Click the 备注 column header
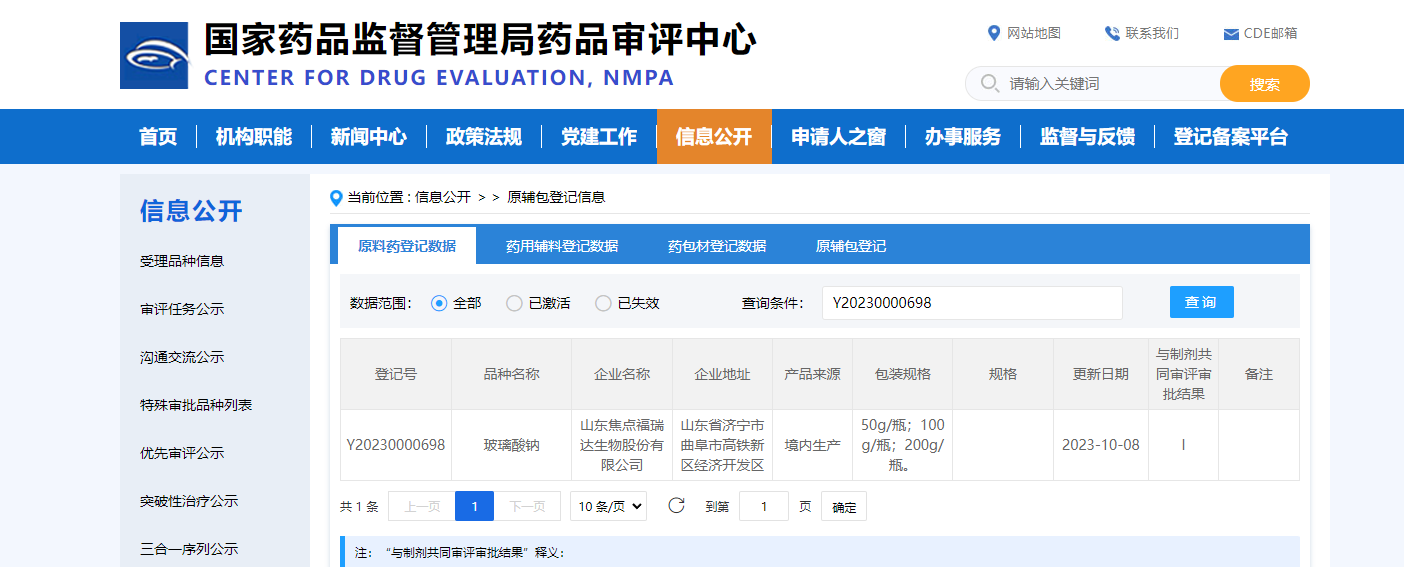This screenshot has height=567, width=1404. pos(1259,374)
